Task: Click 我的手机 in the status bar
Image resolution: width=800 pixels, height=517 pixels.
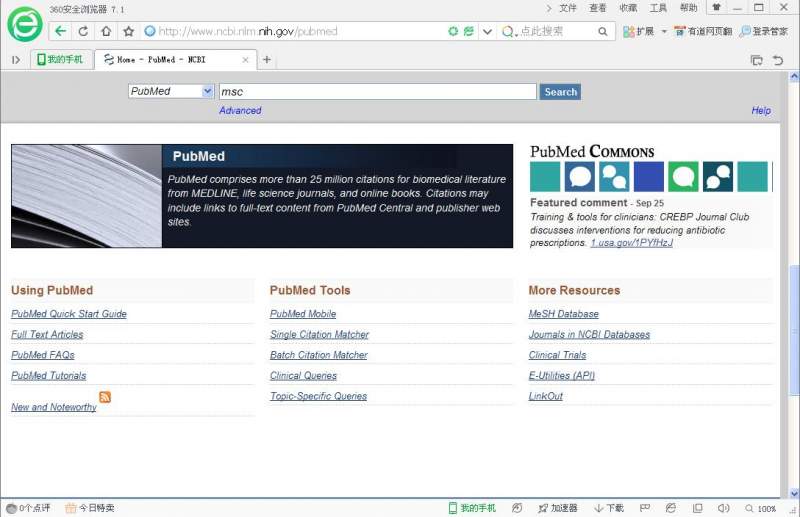Action: [x=472, y=508]
